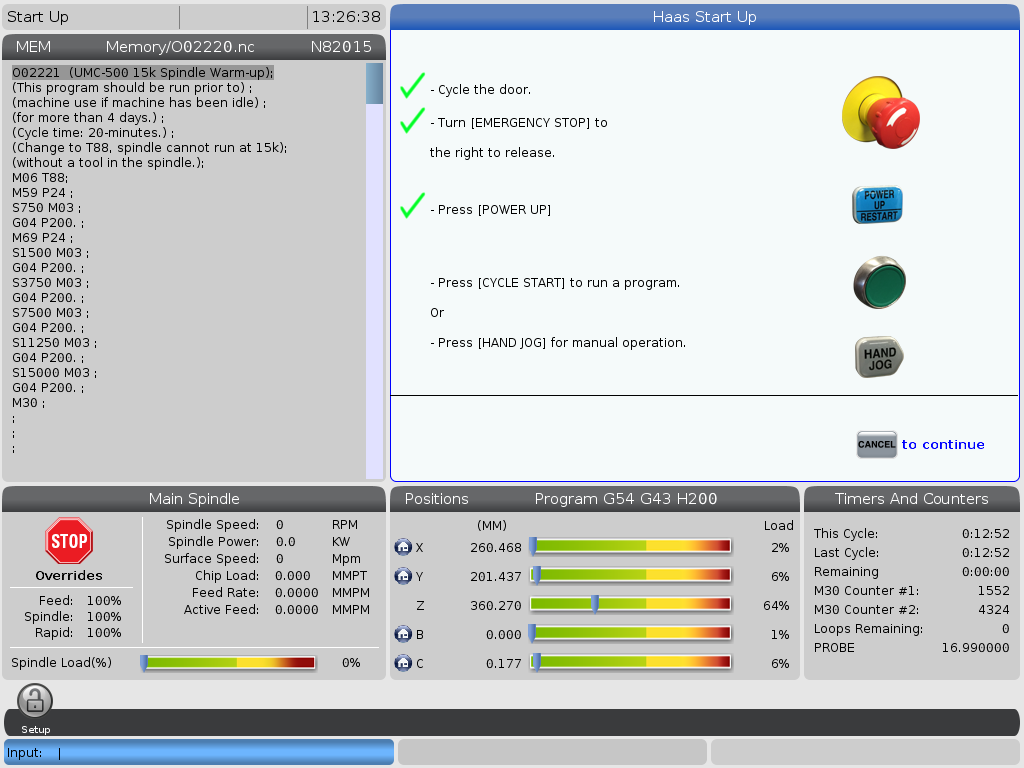Click the S750 M03 line
This screenshot has width=1024, height=768.
tap(46, 208)
